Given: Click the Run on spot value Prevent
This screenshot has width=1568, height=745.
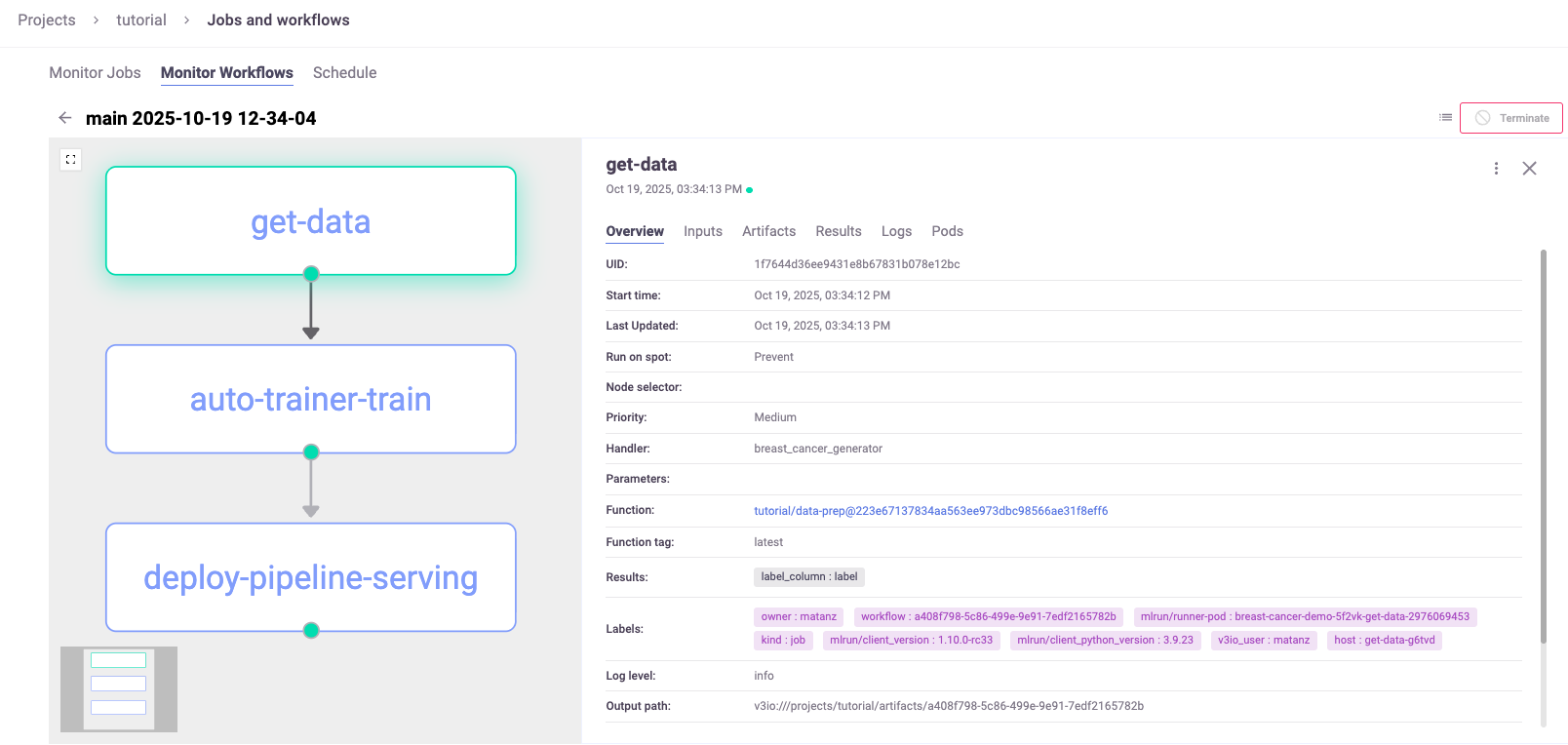Looking at the screenshot, I should click(773, 357).
